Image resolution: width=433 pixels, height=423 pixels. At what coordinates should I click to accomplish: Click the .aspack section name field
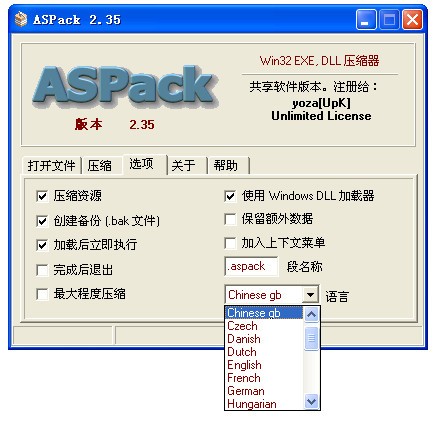[251, 266]
